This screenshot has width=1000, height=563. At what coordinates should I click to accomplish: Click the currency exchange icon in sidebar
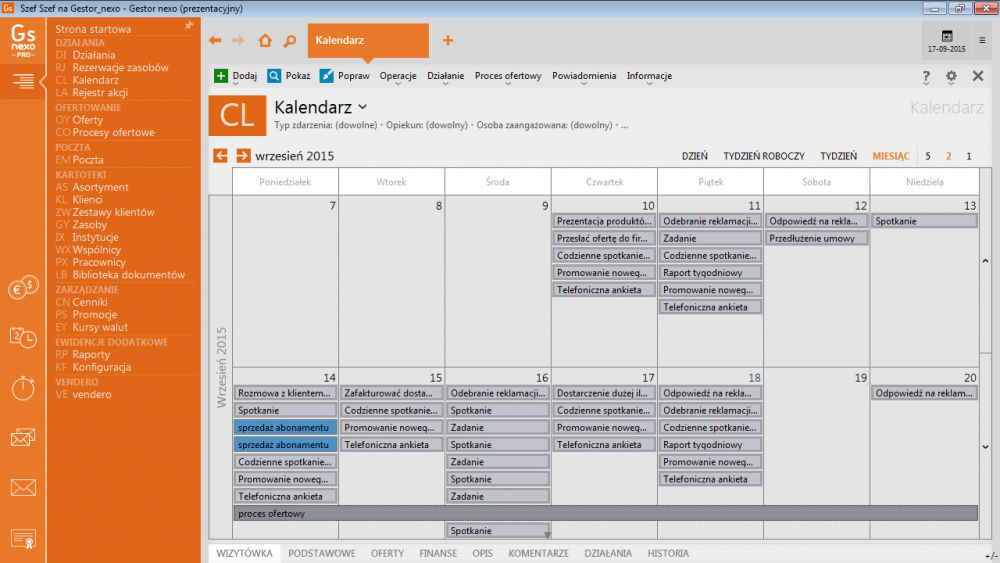(x=23, y=289)
